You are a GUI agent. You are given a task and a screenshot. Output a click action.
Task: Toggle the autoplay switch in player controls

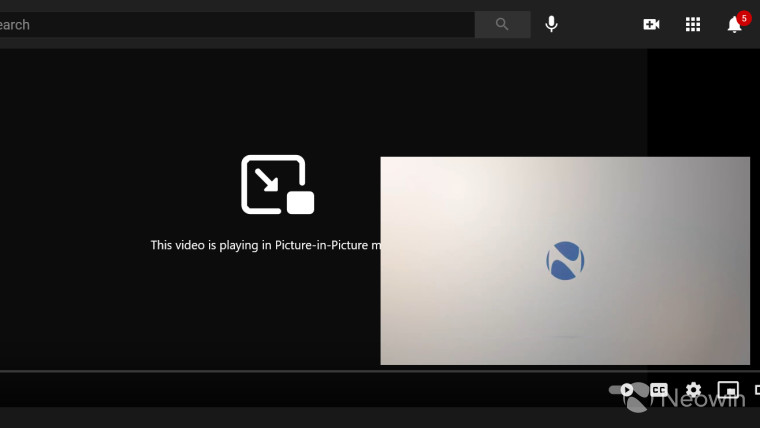pos(623,390)
